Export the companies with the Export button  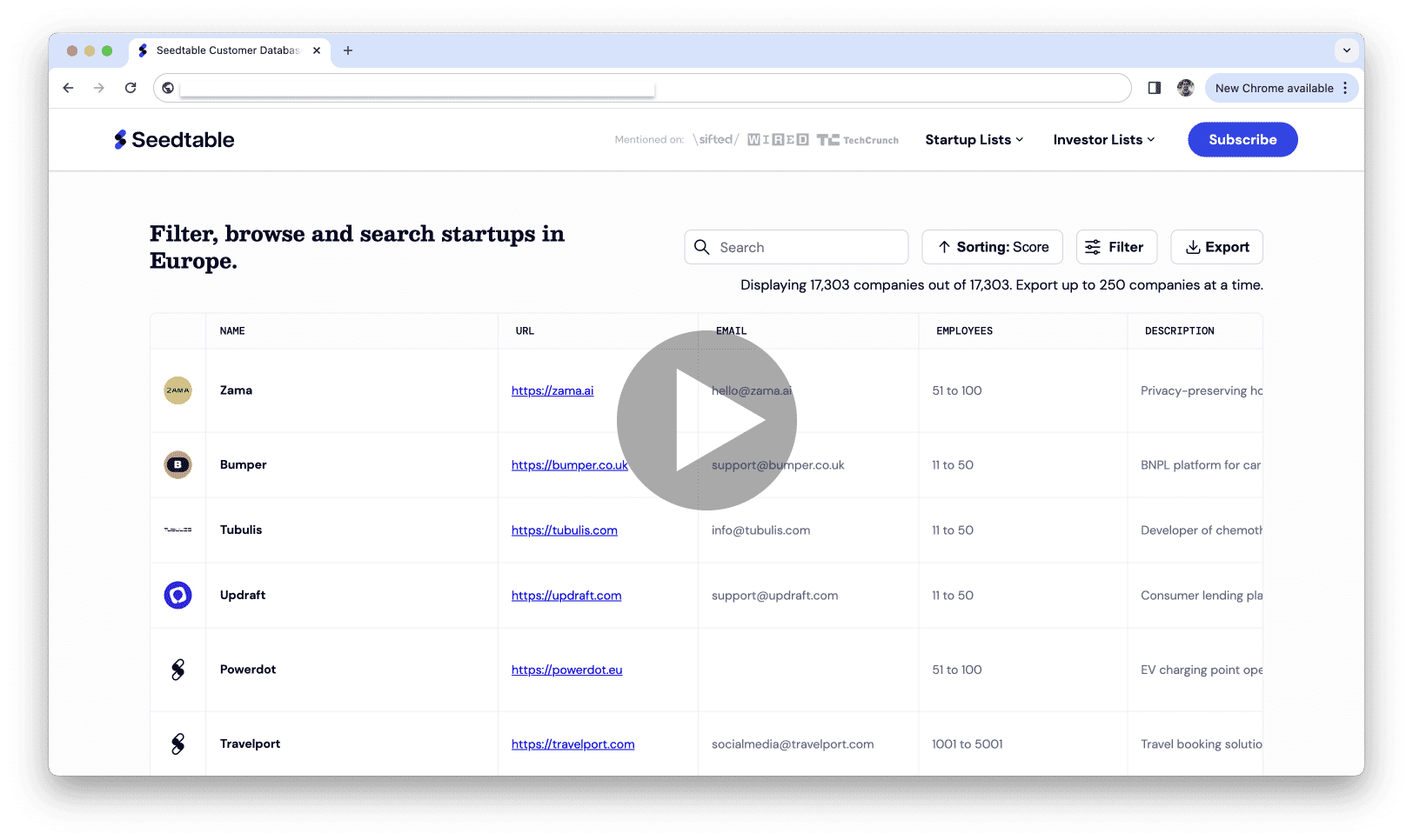coord(1216,247)
